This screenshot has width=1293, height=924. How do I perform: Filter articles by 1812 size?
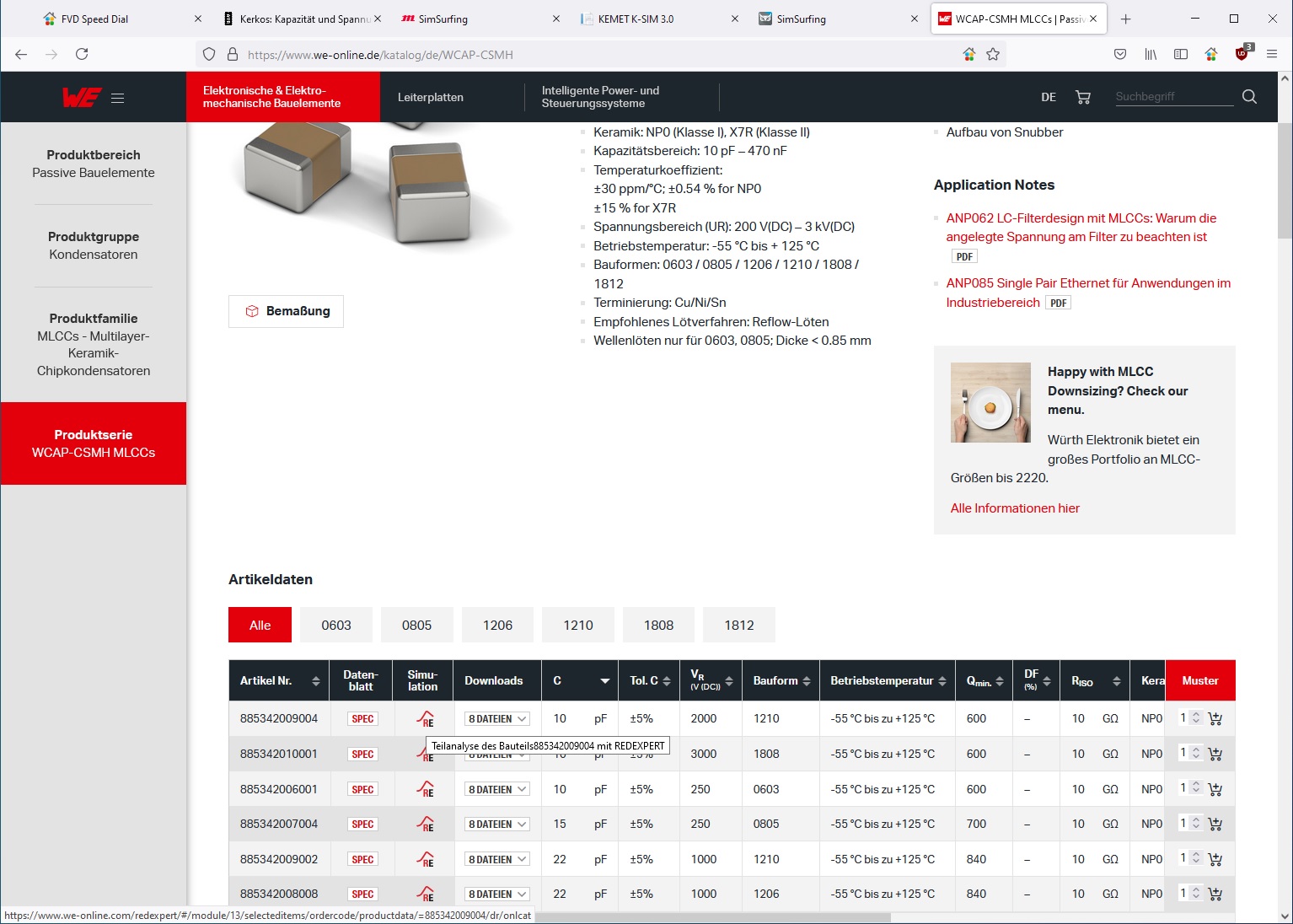tap(739, 625)
